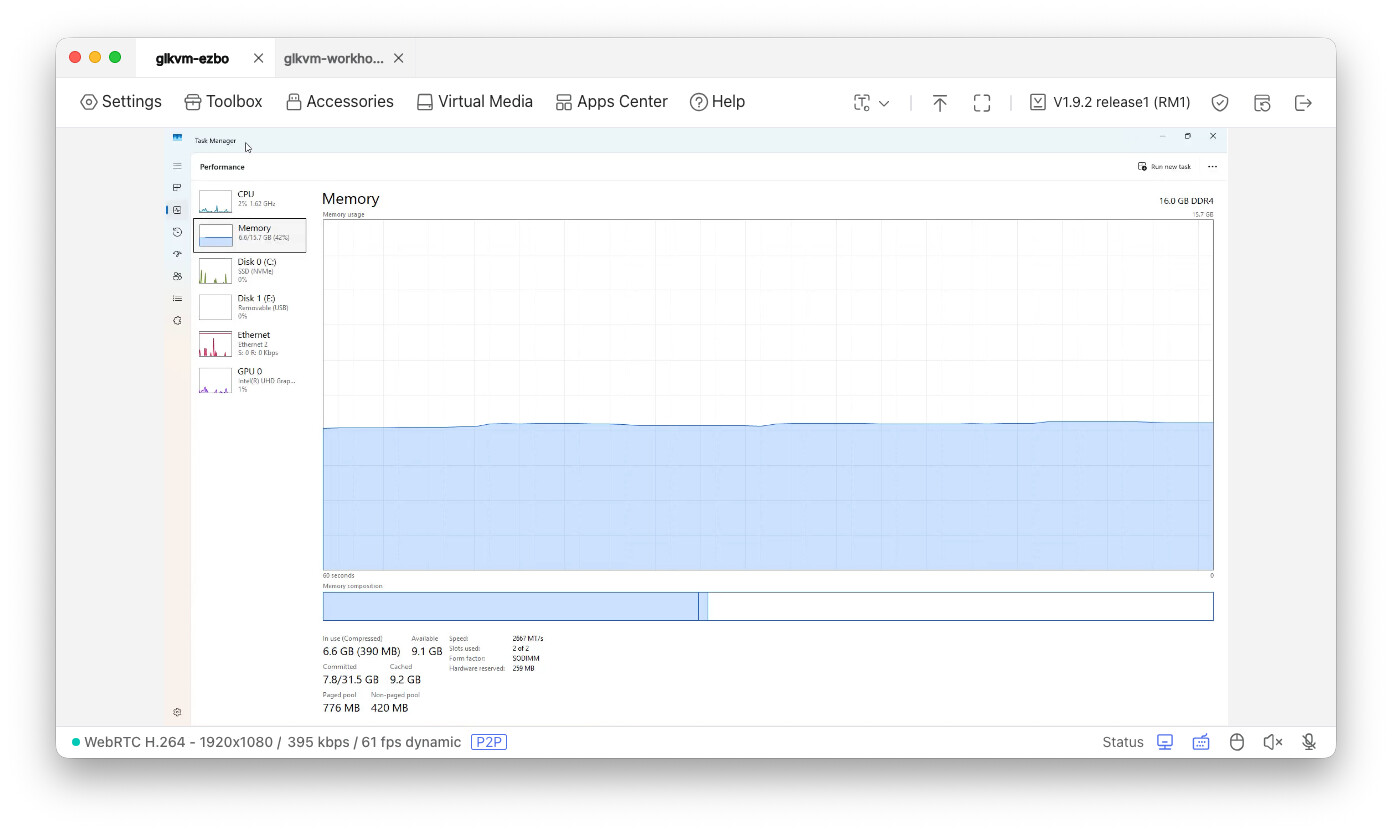Click the In use 6.6 GB (390 MB) value
The image size is (1392, 832).
click(x=362, y=651)
